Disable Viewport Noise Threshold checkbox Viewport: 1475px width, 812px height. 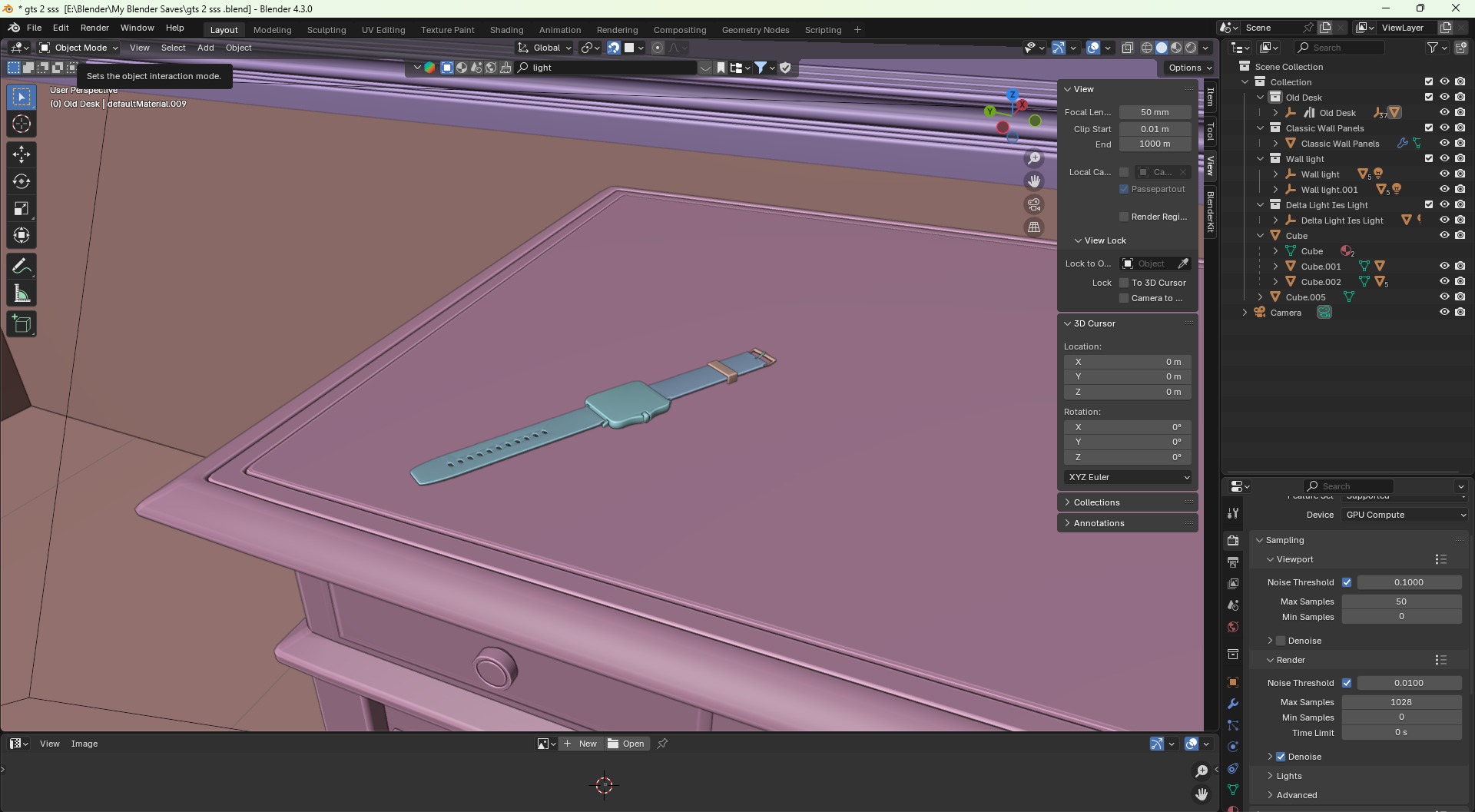tap(1347, 582)
